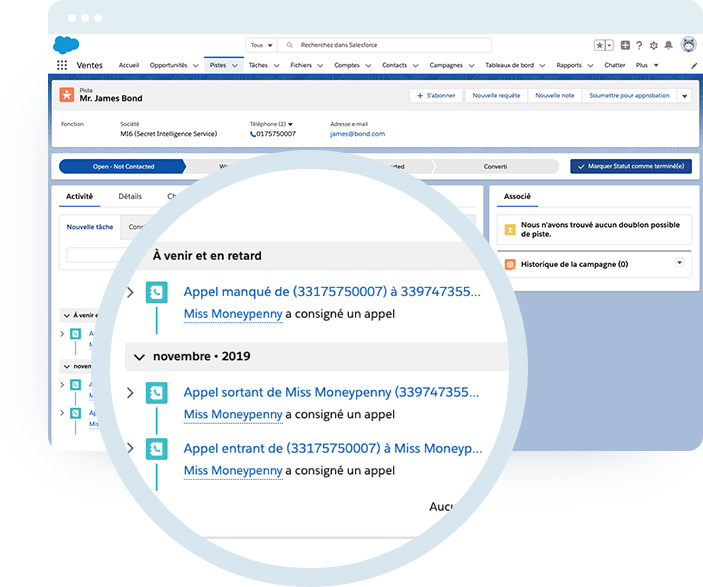Click the global actions plus icon

click(x=625, y=45)
